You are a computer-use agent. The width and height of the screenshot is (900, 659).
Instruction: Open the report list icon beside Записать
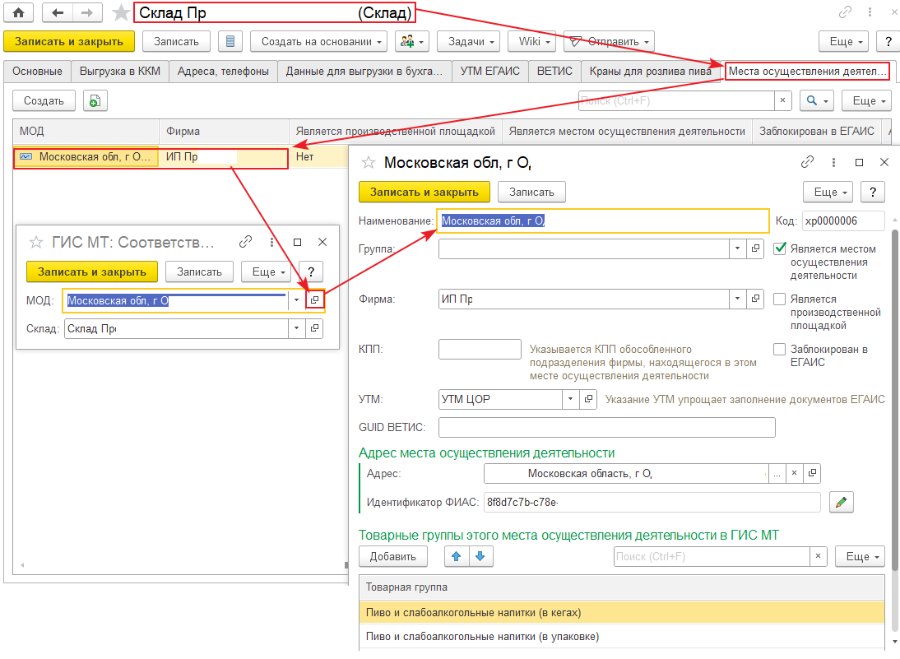(230, 41)
